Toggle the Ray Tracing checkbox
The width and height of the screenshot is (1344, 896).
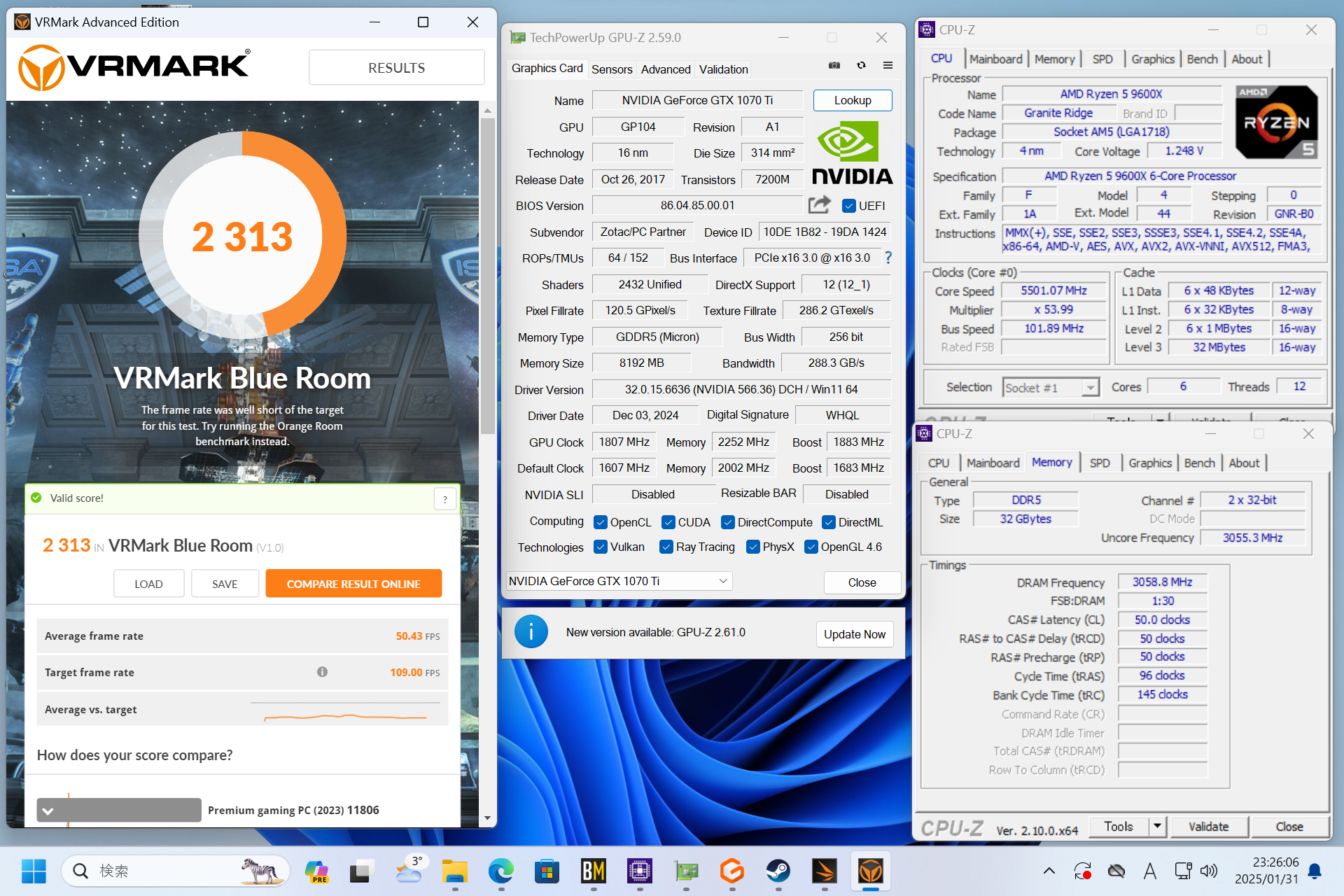[x=666, y=547]
